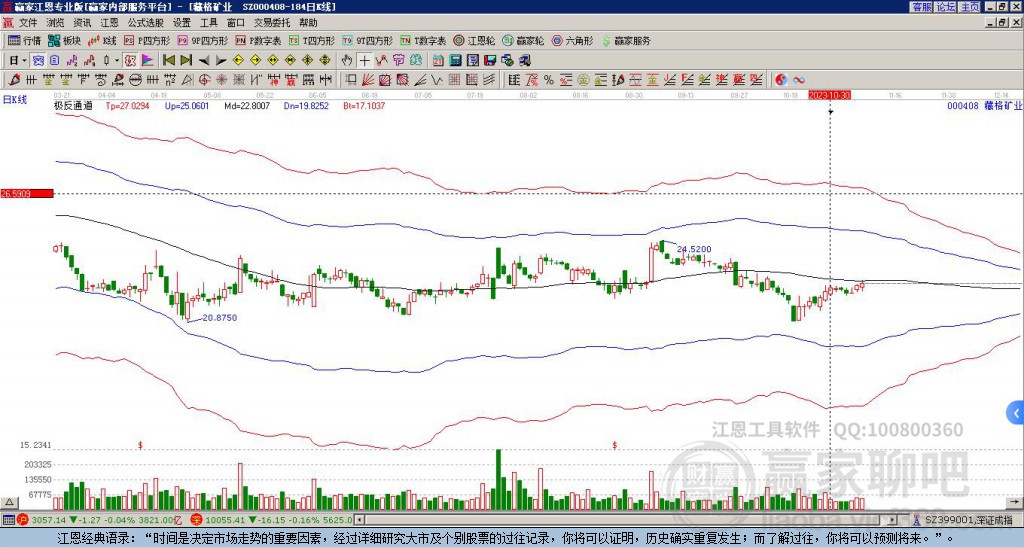Click the red zigzag line icon
This screenshot has height=548, width=1024.
tap(381, 60)
